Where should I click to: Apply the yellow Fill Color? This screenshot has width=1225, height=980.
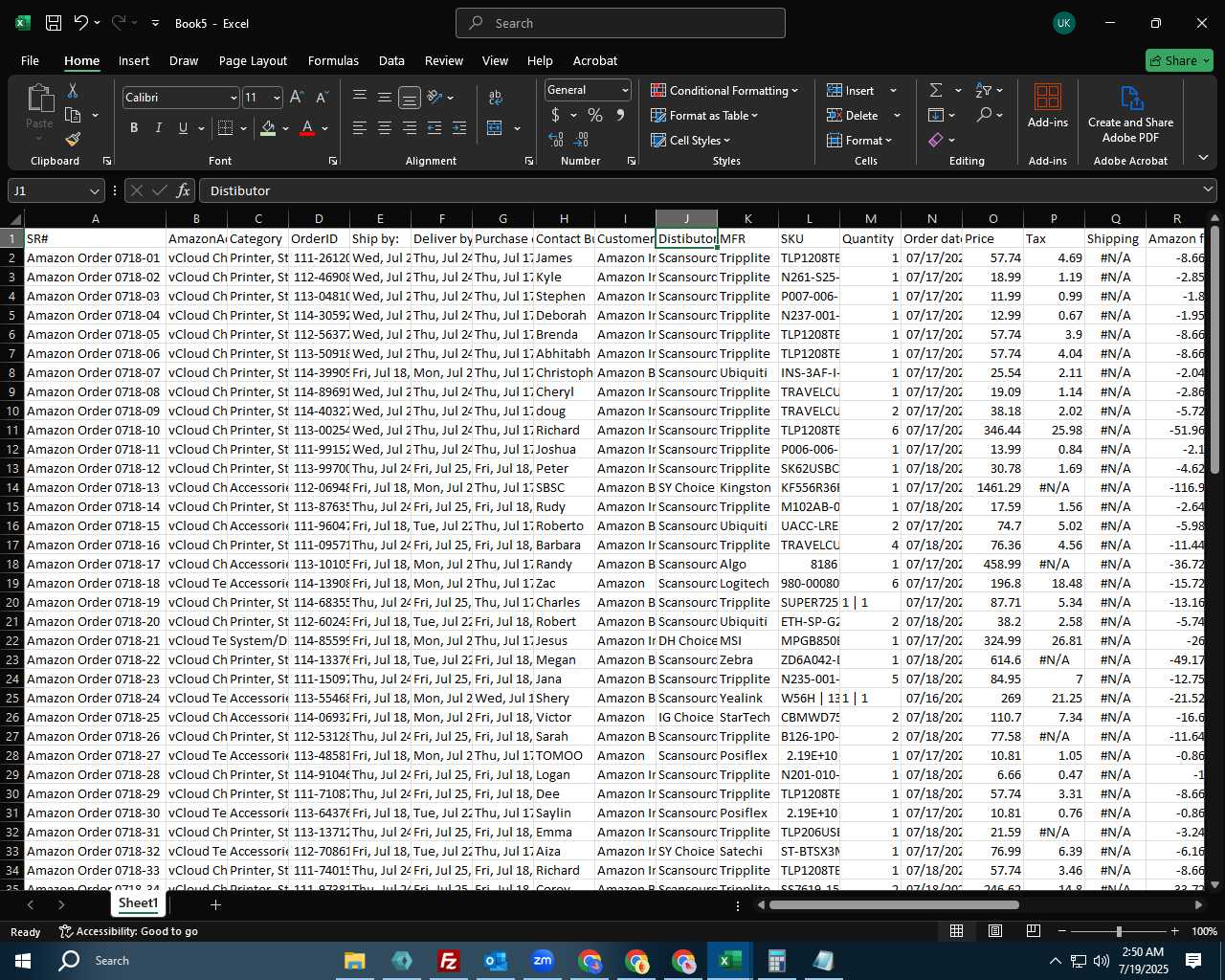(268, 128)
